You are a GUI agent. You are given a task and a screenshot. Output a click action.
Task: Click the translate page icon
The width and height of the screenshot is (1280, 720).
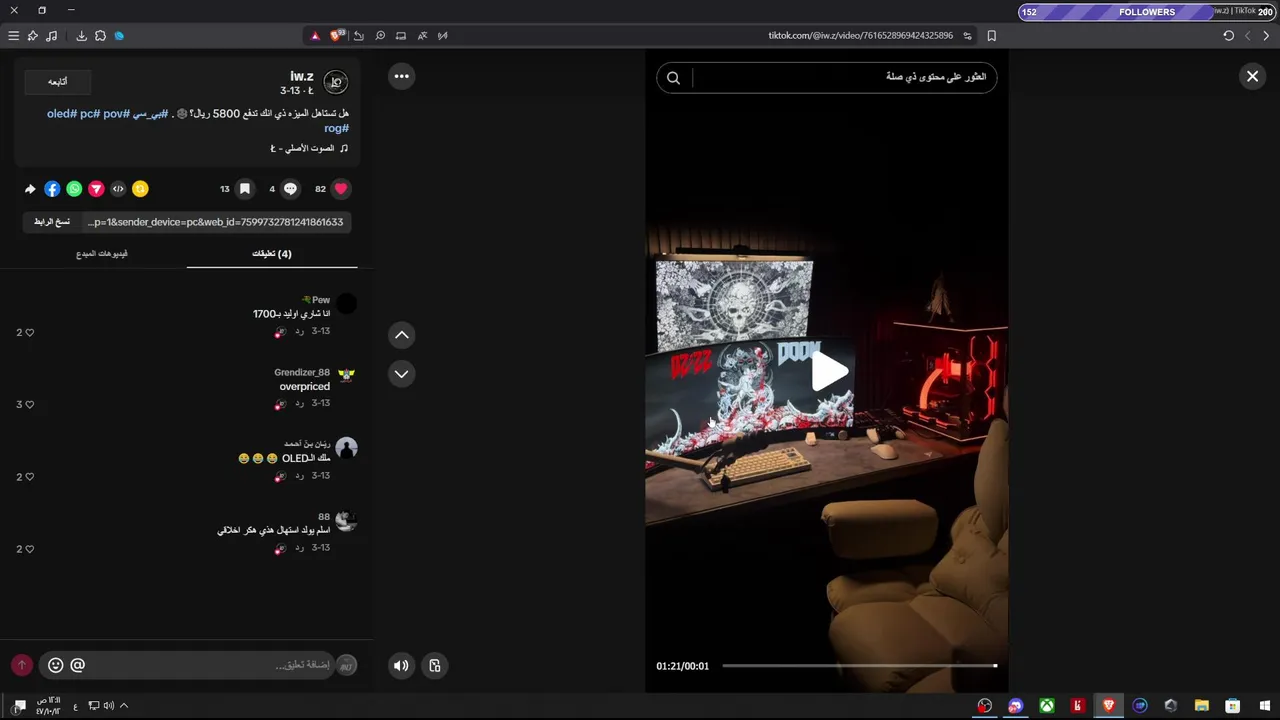pos(422,35)
